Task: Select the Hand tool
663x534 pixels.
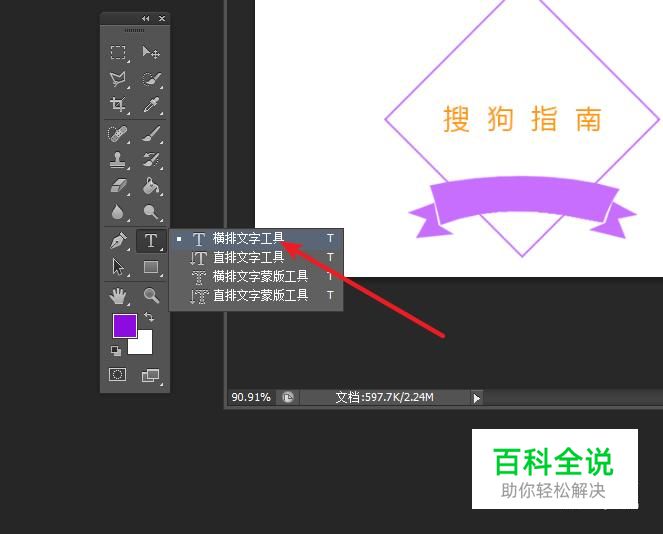Action: point(118,296)
